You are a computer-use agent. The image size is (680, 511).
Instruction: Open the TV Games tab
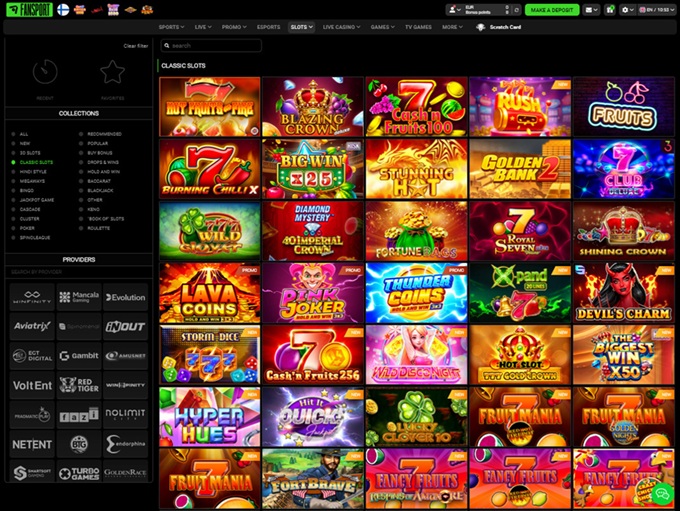click(418, 27)
